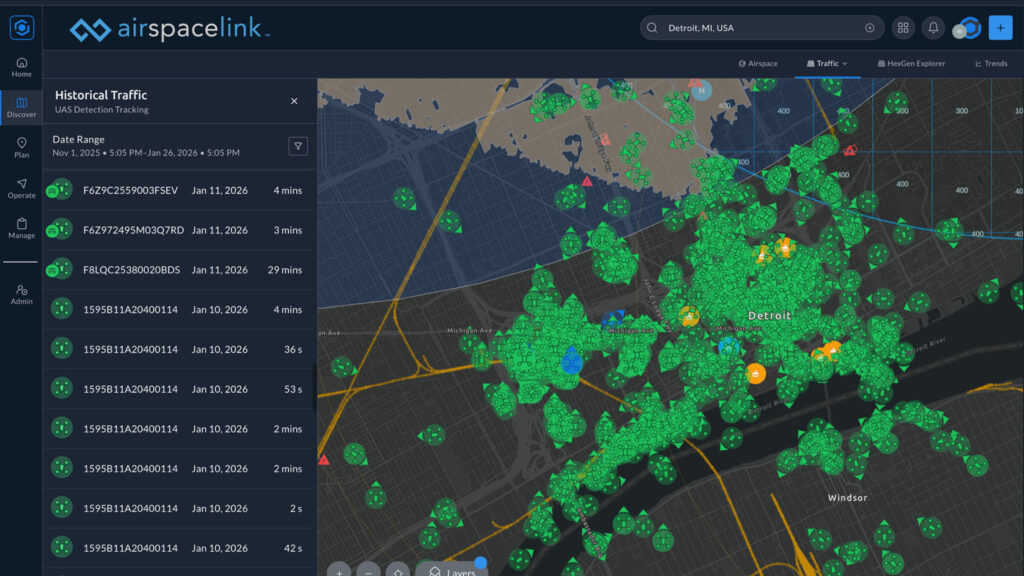Zoom in using the map plus control
The image size is (1024, 576).
[x=340, y=572]
